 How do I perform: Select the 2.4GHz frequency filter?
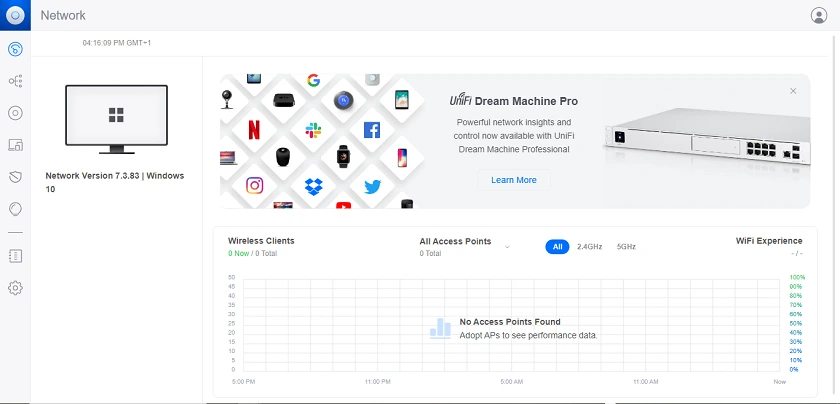click(x=589, y=246)
